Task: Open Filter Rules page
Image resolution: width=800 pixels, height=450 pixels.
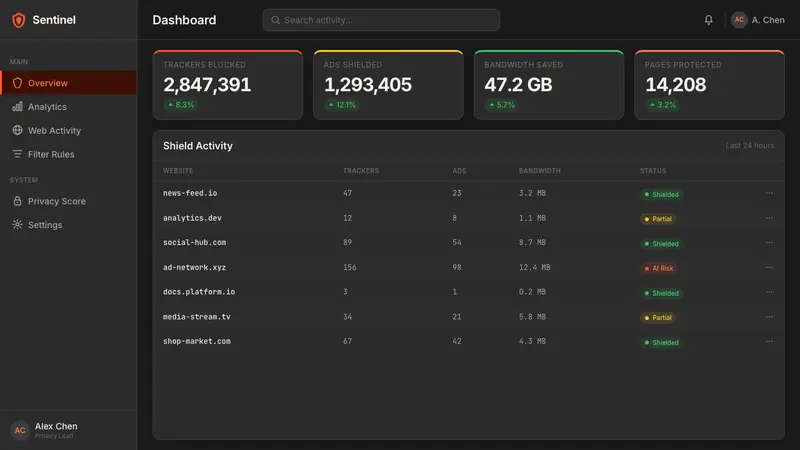Action: pyautogui.click(x=69, y=154)
